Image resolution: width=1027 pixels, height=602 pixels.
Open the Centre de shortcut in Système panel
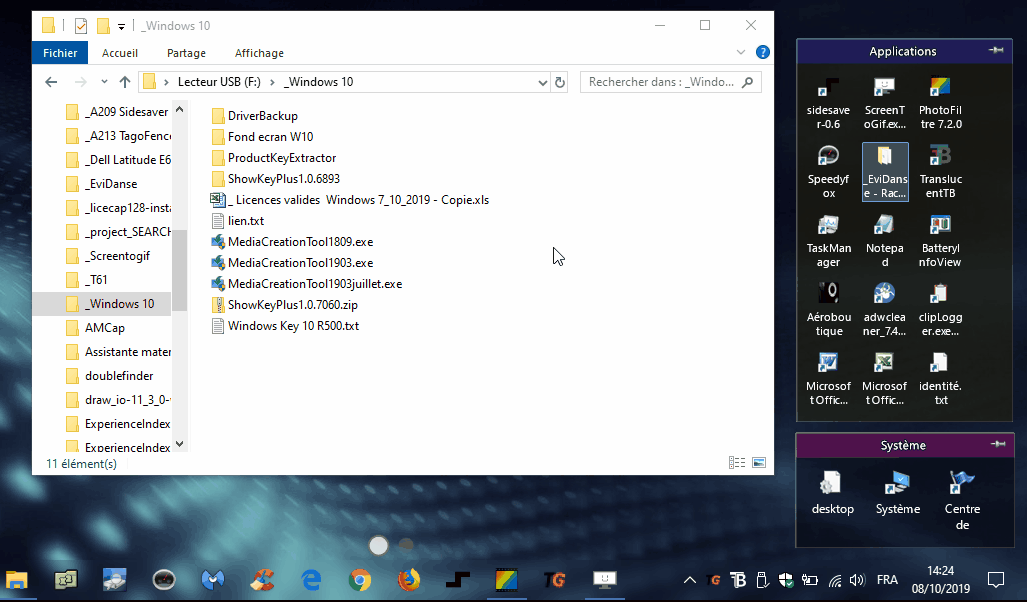[962, 500]
